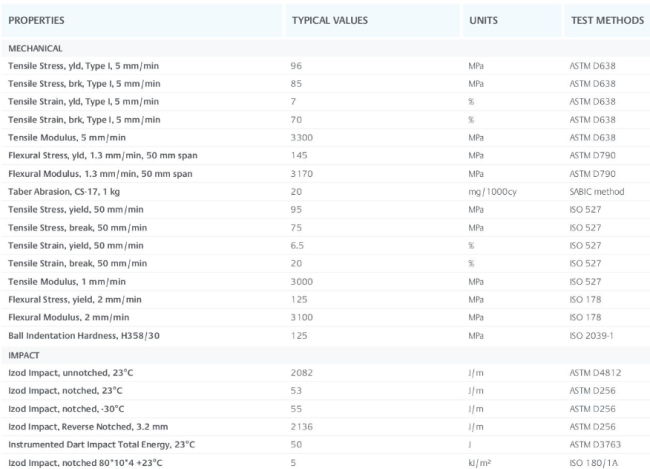Image resolution: width=650 pixels, height=469 pixels.
Task: Click the mg/1000cy units cell
Action: tap(492, 192)
